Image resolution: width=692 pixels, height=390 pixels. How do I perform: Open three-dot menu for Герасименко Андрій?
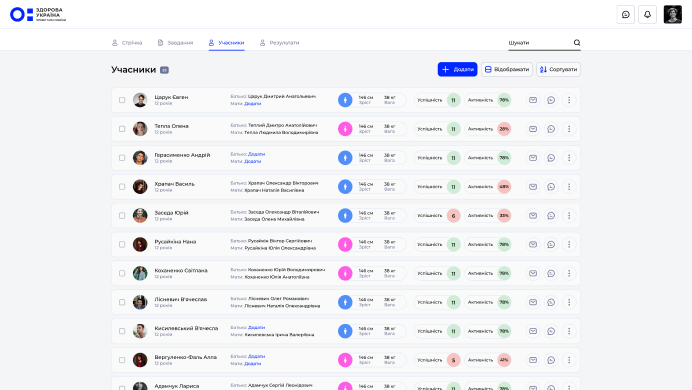[x=569, y=158]
